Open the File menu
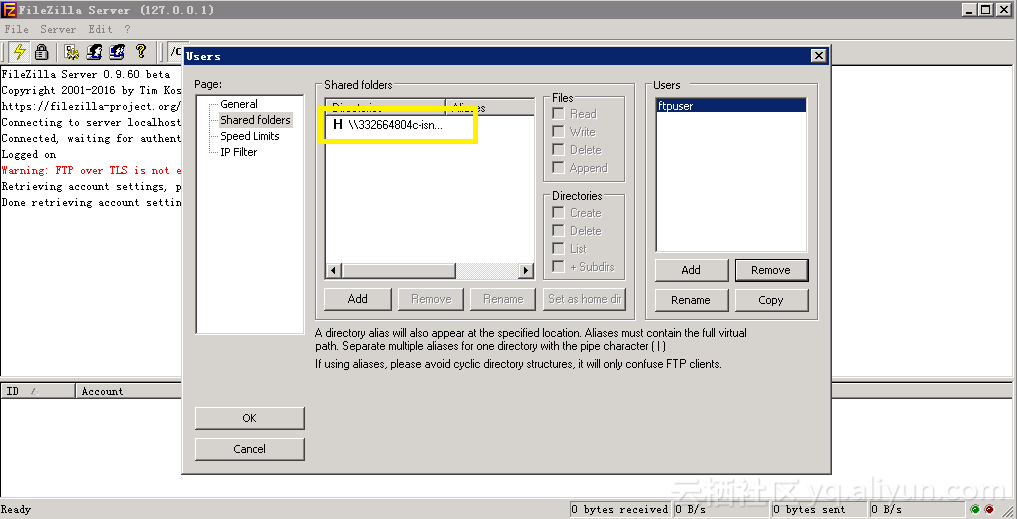This screenshot has width=1017, height=519. 17,29
